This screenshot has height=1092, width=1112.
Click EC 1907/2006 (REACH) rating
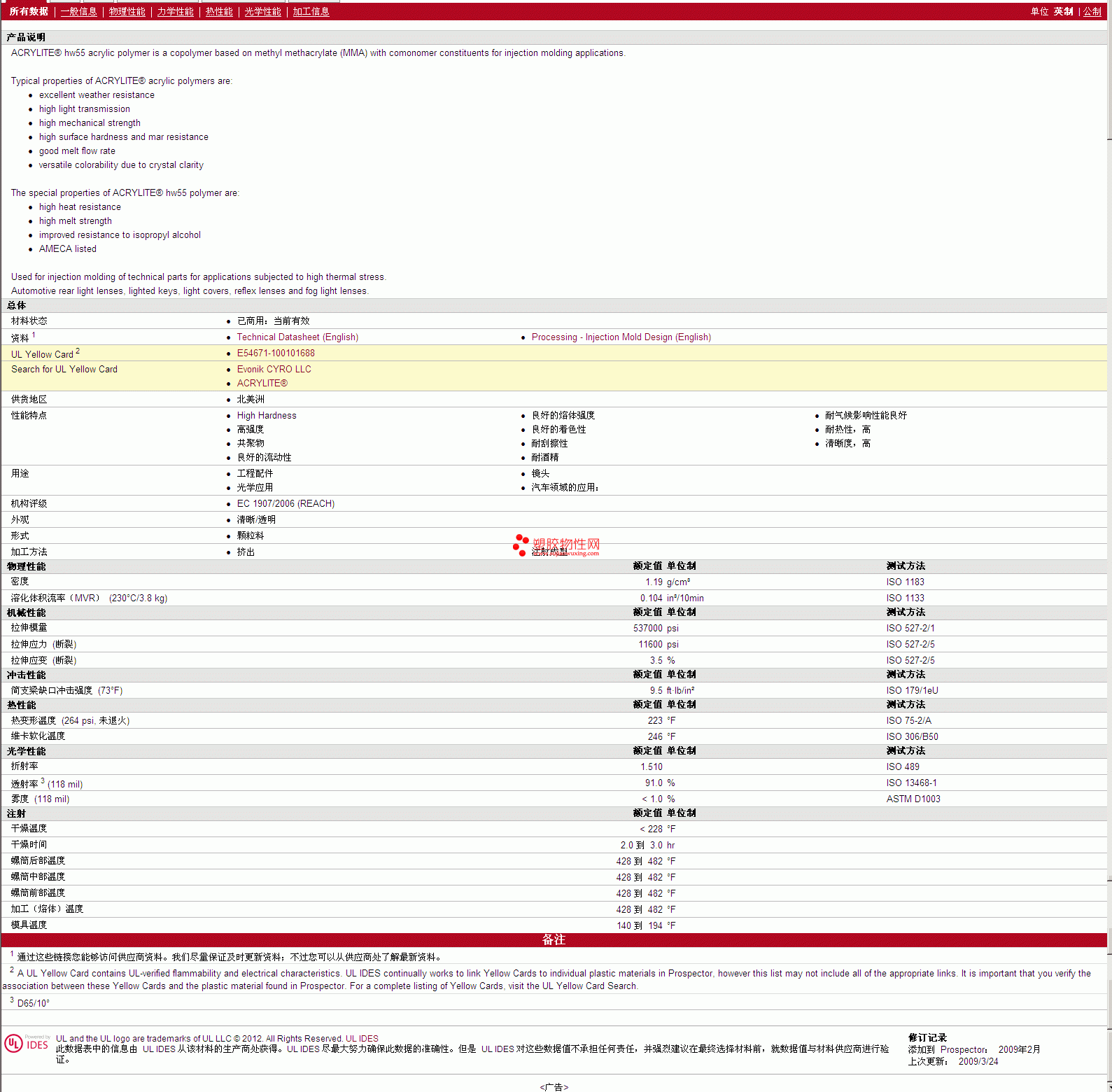click(286, 503)
